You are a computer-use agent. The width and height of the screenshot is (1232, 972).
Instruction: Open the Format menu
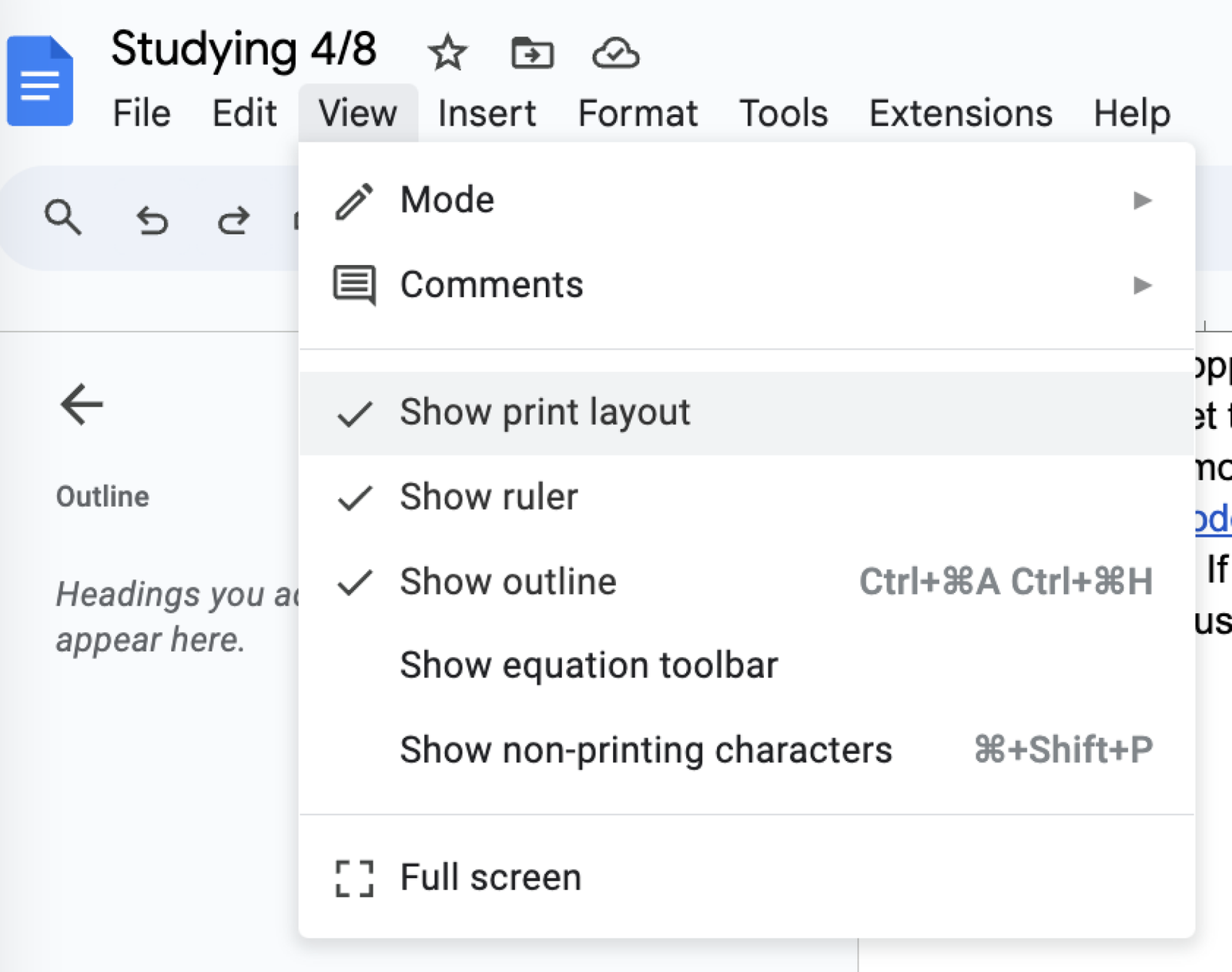tap(638, 113)
